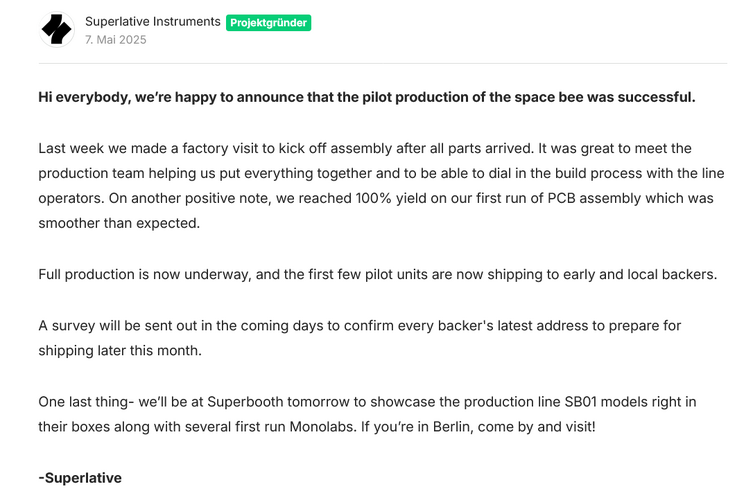Screen dimensions: 753x500
Task: Click the bold pilot production announcement headline
Action: (366, 97)
